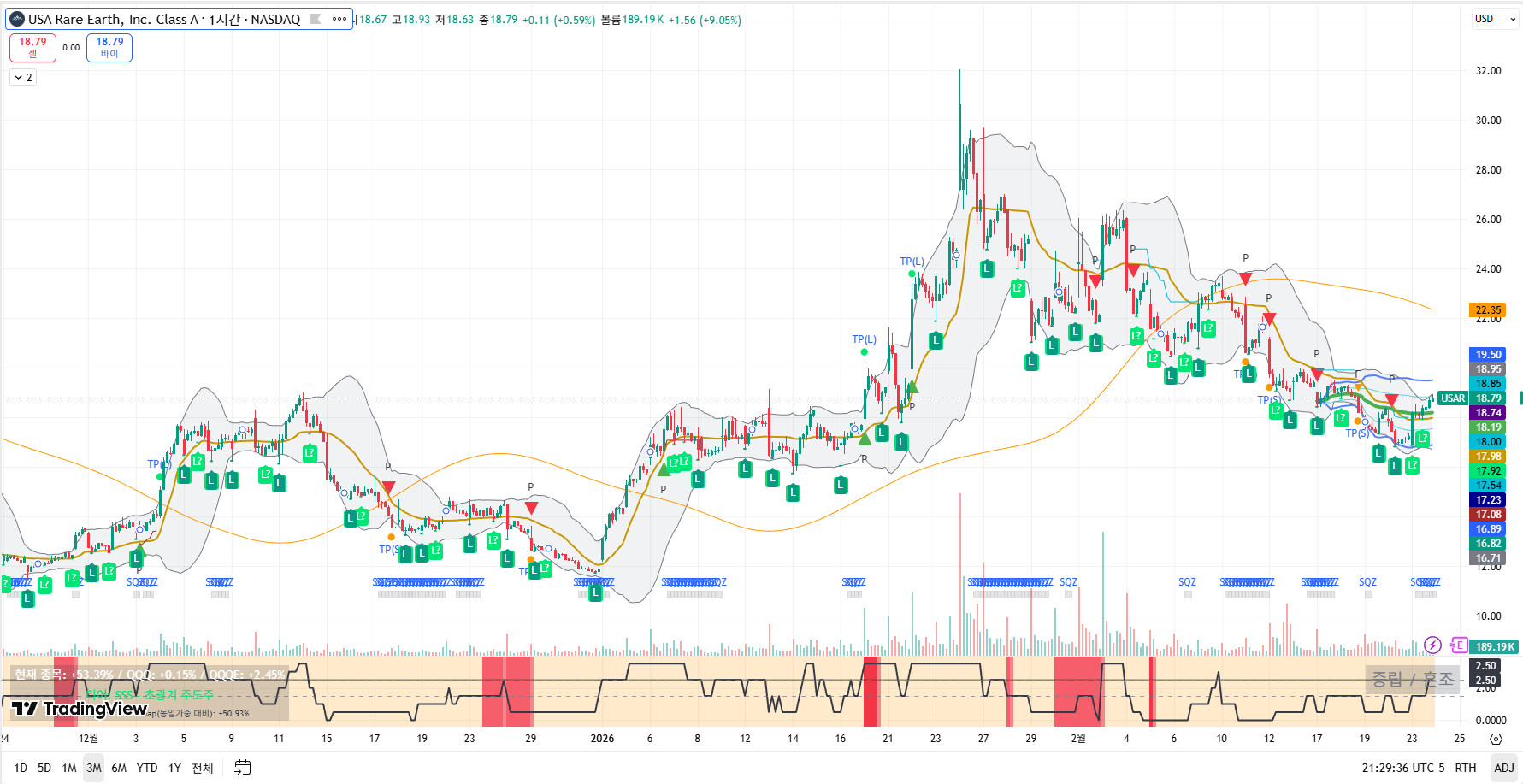
Task: Click the purple lightning bolt icon
Action: 1432,645
